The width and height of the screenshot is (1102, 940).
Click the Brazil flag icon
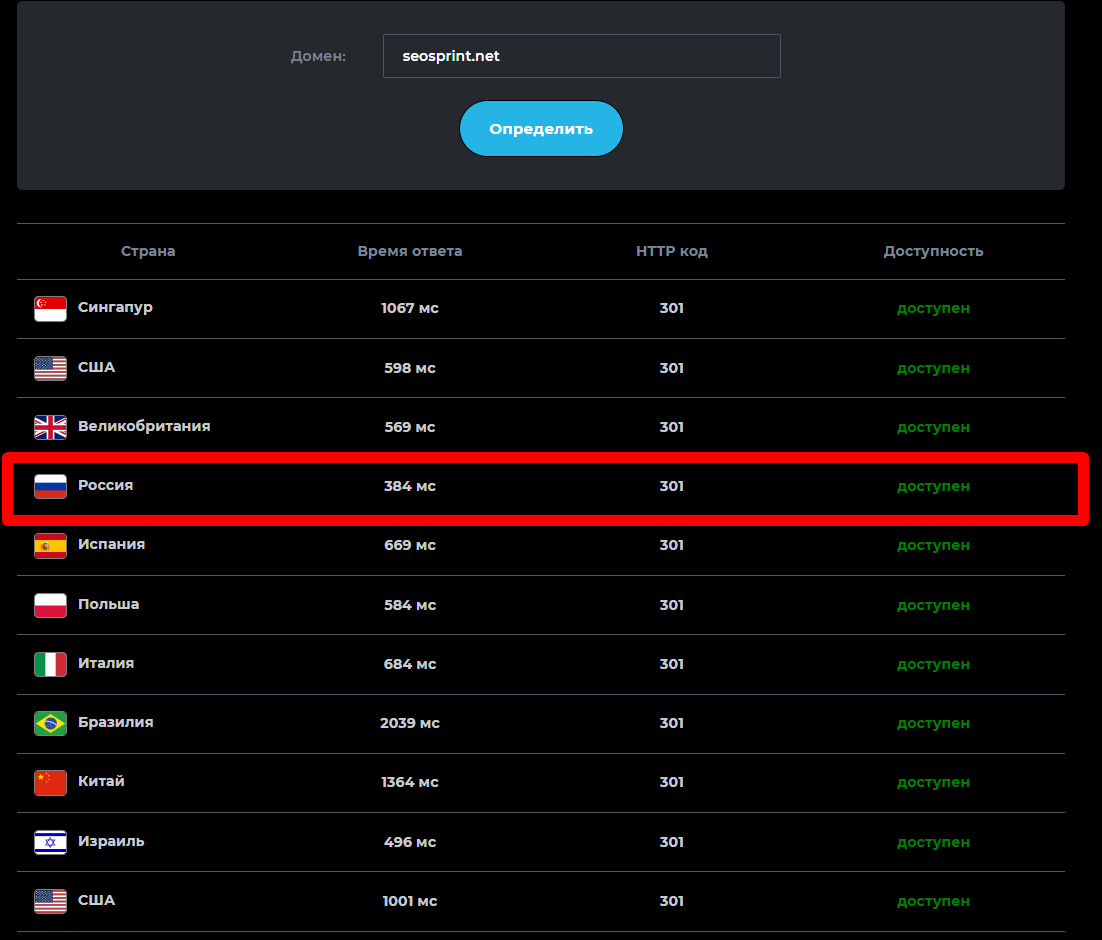pos(50,723)
